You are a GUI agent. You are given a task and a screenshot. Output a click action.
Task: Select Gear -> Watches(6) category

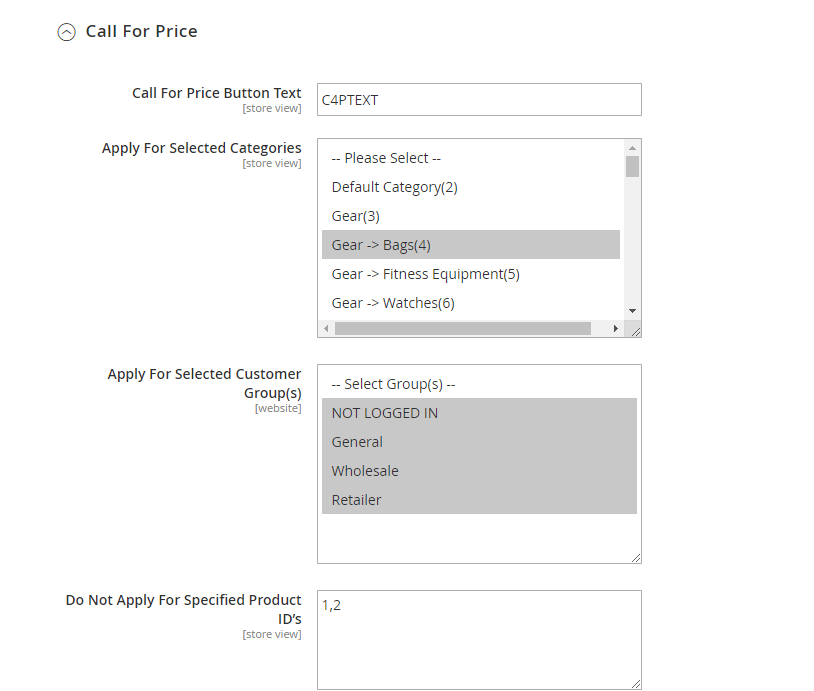pyautogui.click(x=471, y=303)
